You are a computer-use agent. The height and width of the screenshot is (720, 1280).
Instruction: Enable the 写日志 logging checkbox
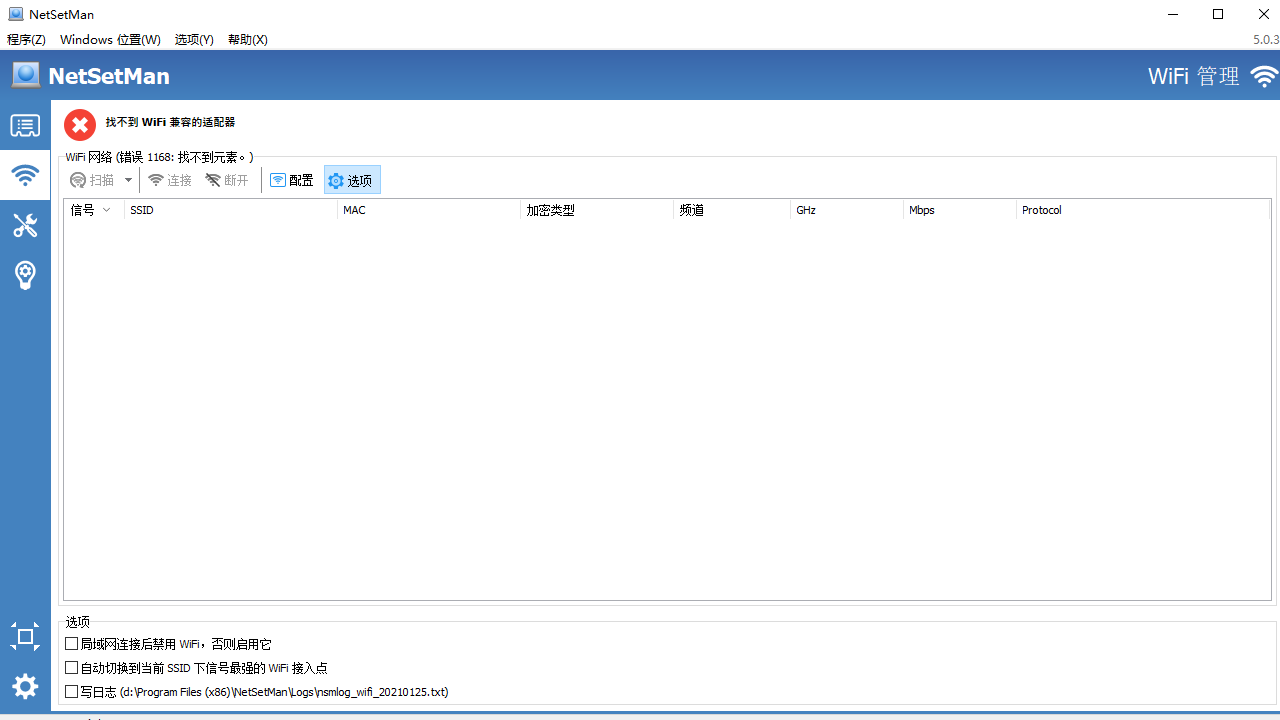tap(71, 691)
